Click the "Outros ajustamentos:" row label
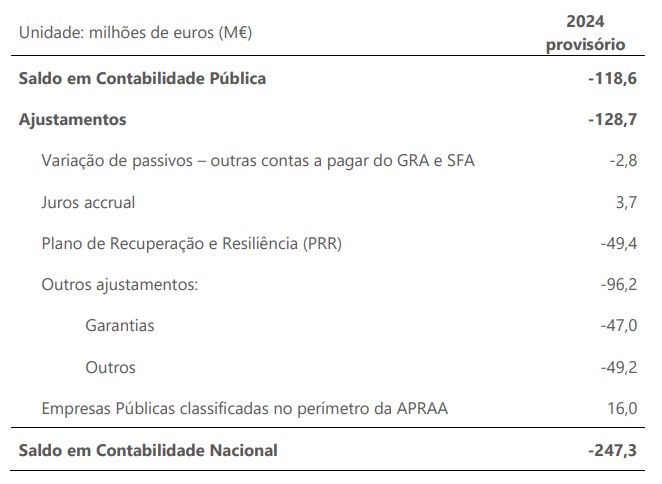The width and height of the screenshot is (662, 484). click(x=119, y=284)
